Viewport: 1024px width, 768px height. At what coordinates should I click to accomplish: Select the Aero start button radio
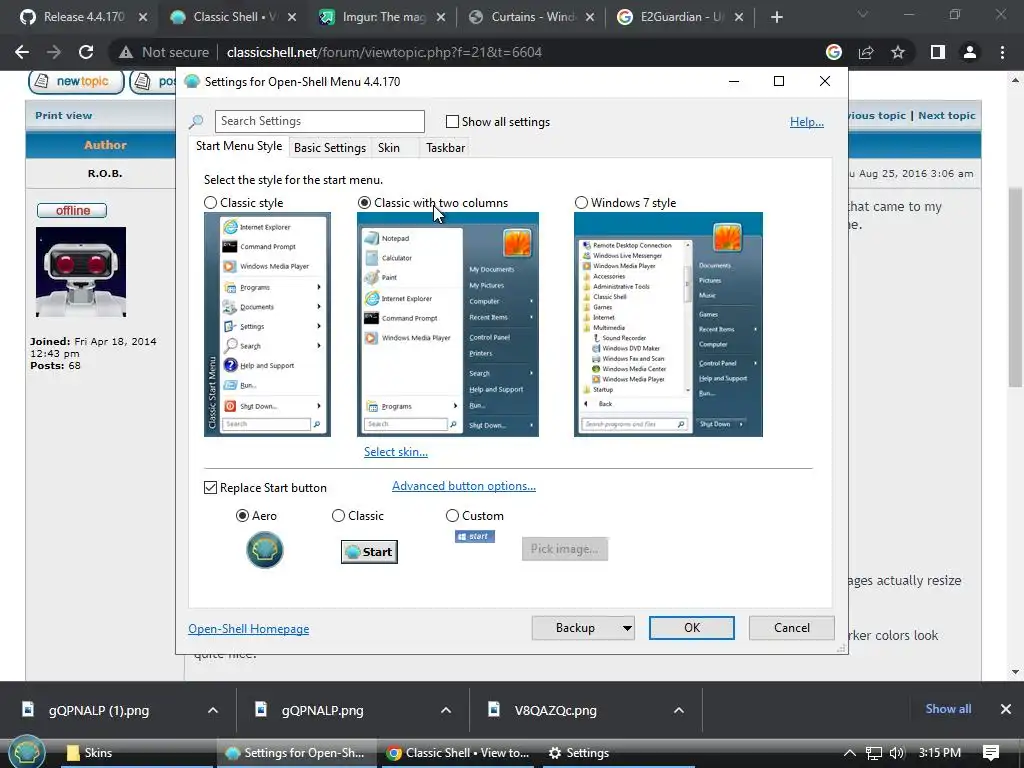pyautogui.click(x=242, y=516)
